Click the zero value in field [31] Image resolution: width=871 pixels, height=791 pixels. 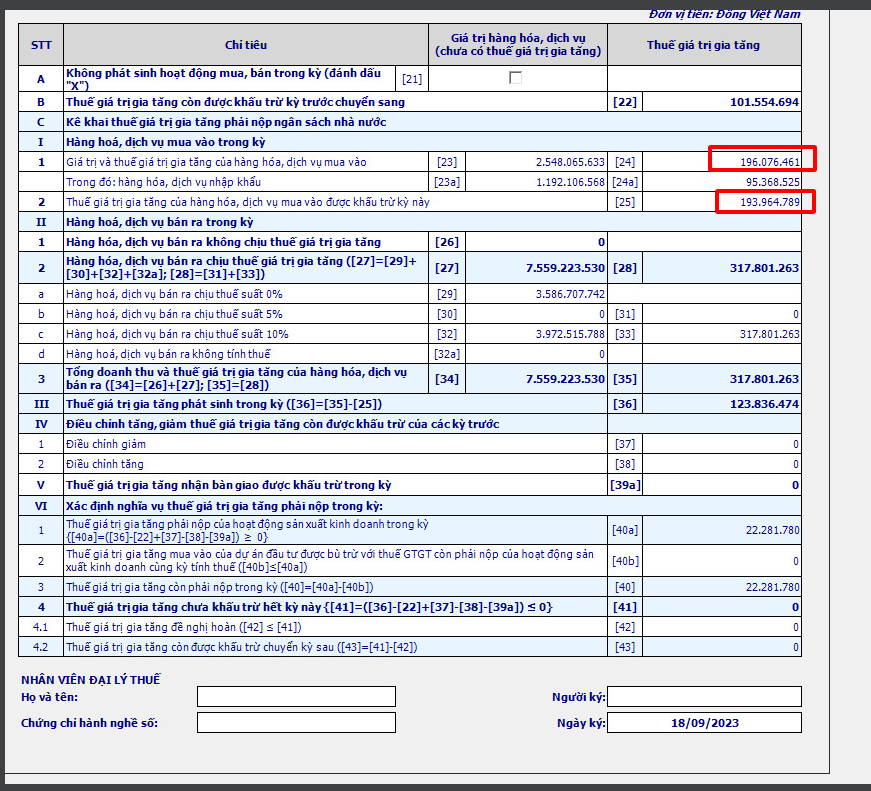point(796,314)
